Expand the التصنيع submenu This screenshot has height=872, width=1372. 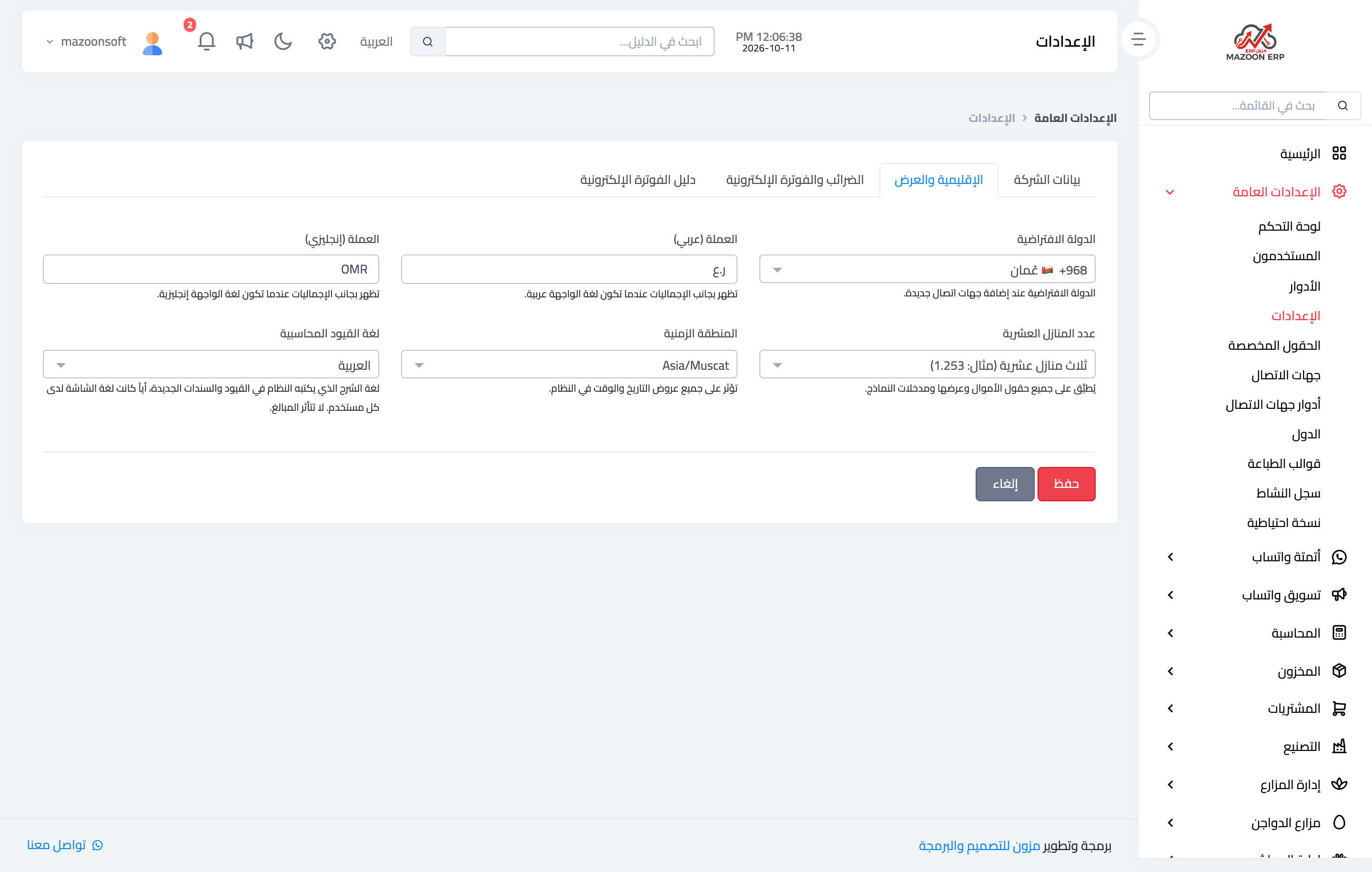tap(1170, 747)
